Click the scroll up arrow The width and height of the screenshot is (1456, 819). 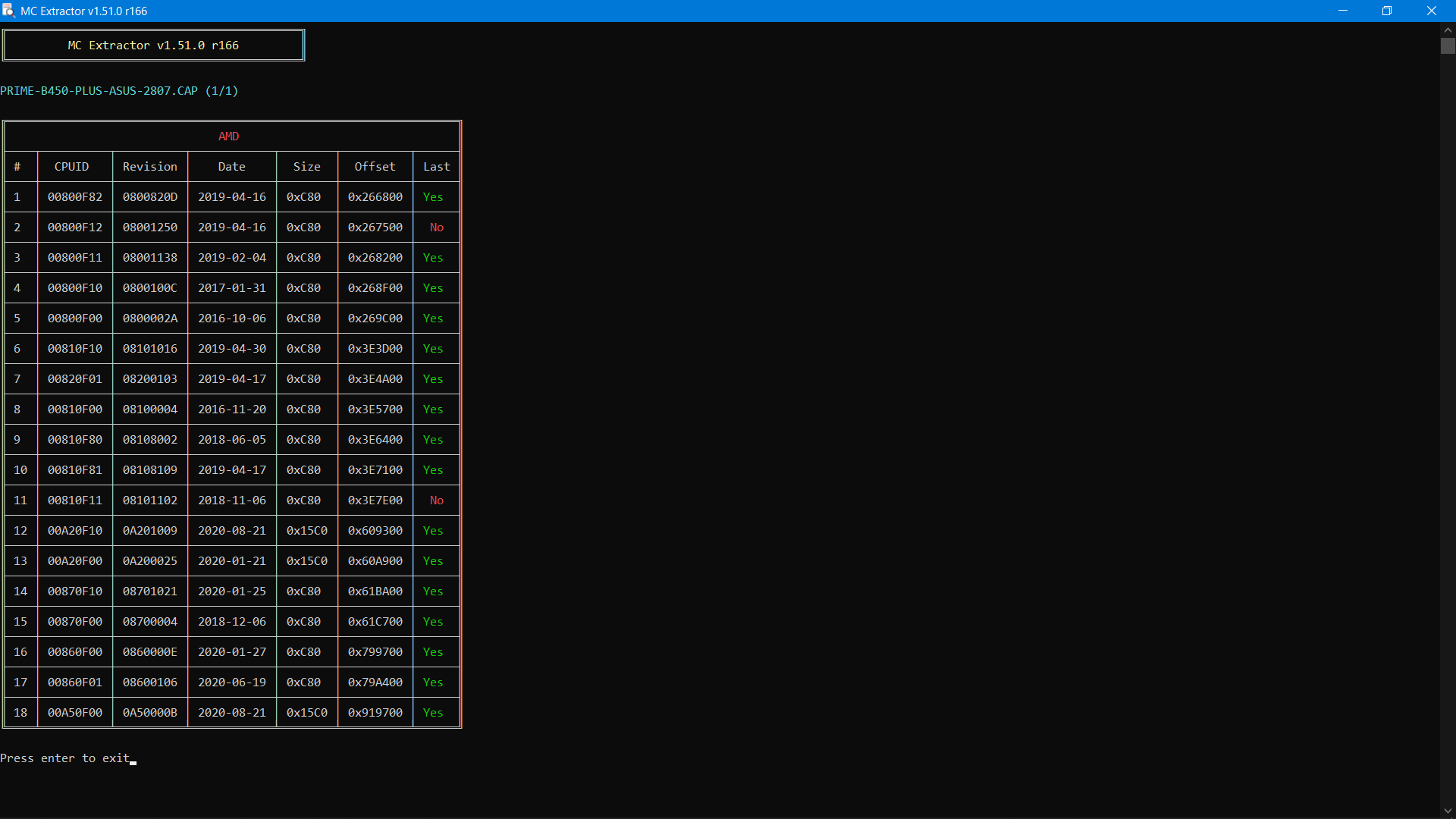(1447, 29)
